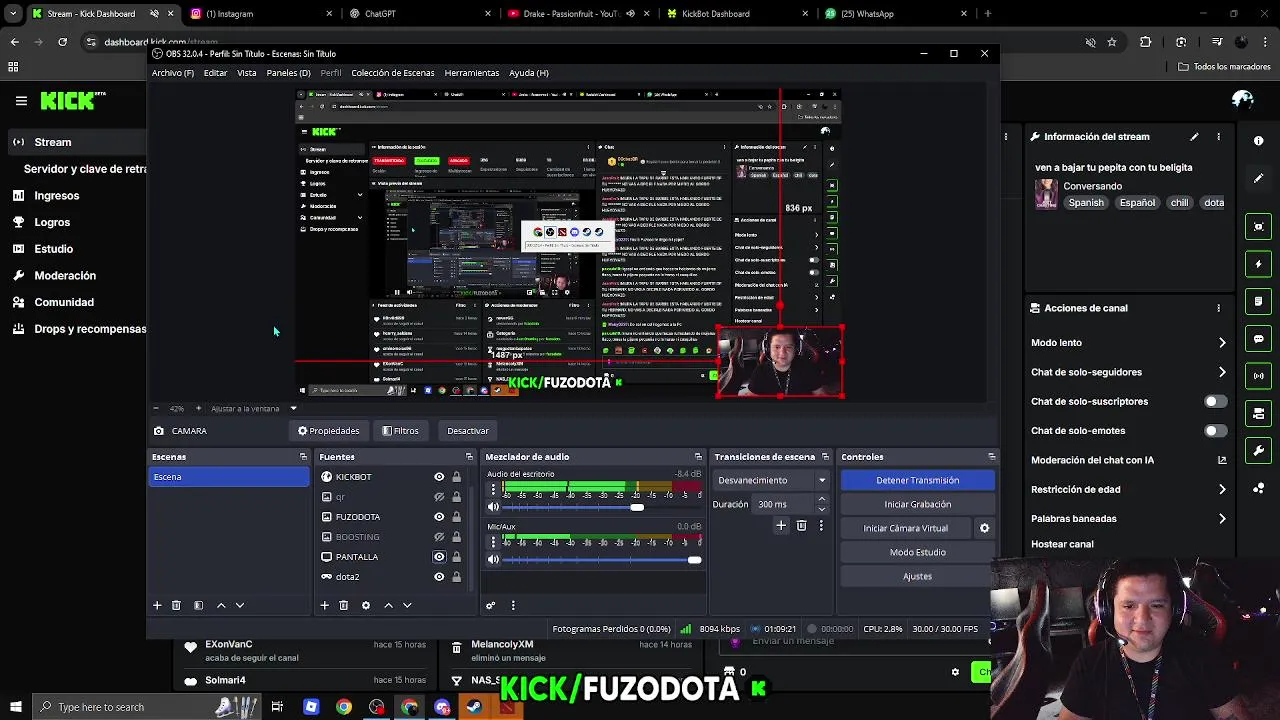Viewport: 1280px width, 720px height.
Task: Move selected source down in Fuentes
Action: click(407, 605)
